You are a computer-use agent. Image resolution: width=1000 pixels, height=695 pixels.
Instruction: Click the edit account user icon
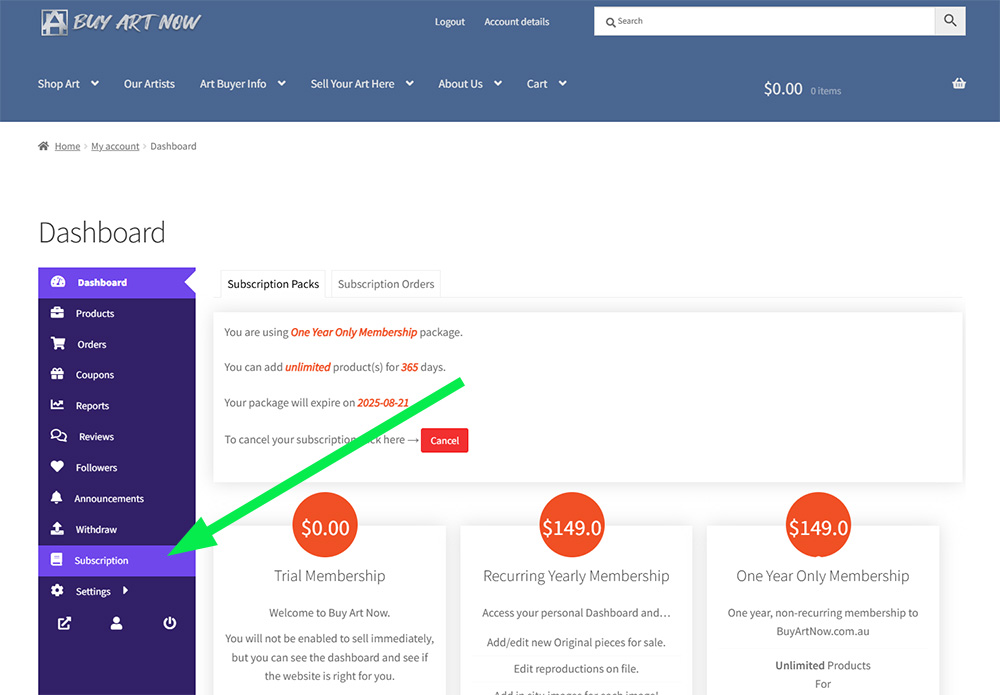tap(116, 623)
